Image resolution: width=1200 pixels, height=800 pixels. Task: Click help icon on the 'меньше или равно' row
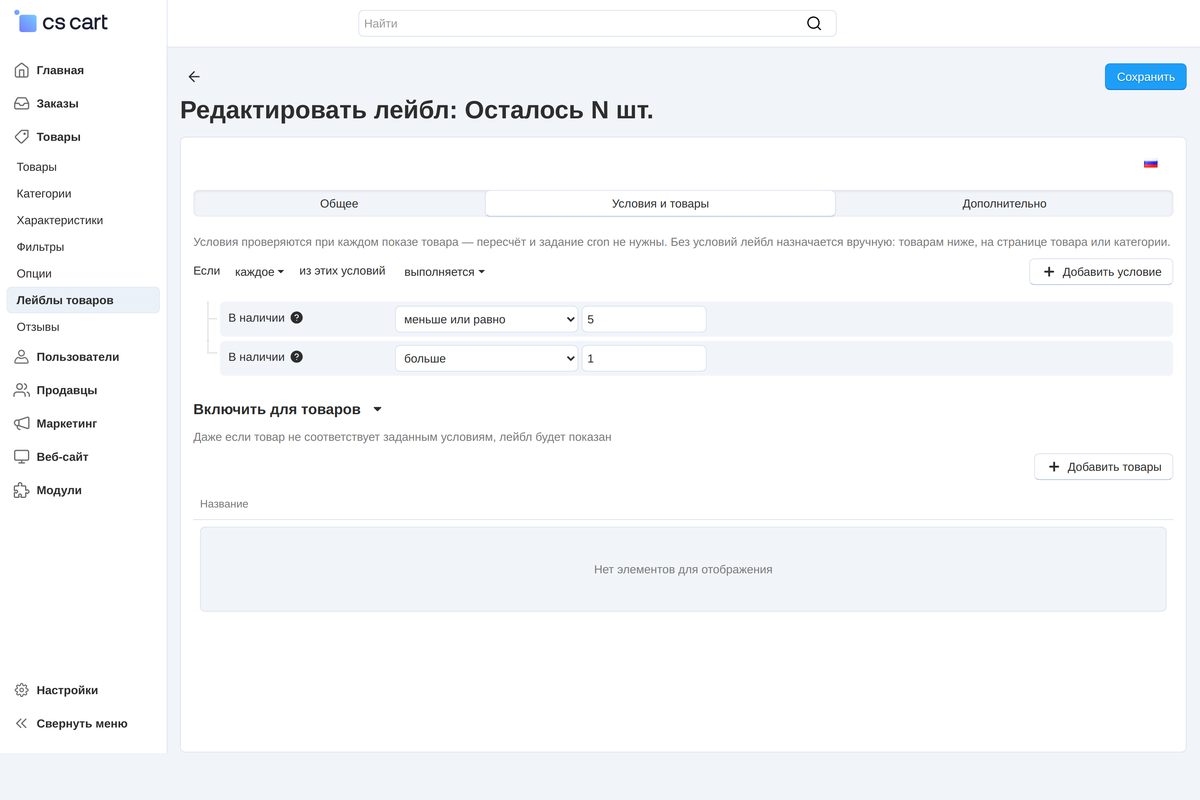296,318
